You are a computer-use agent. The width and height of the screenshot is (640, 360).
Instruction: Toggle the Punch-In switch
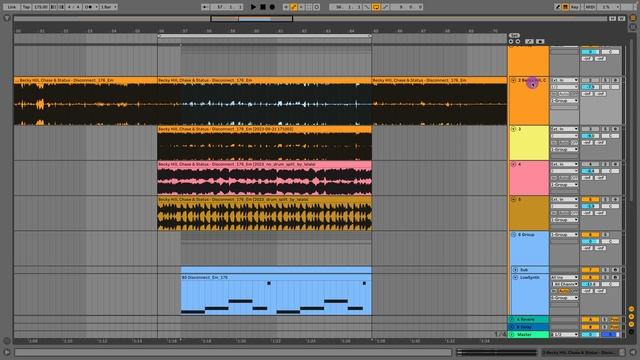[367, 7]
